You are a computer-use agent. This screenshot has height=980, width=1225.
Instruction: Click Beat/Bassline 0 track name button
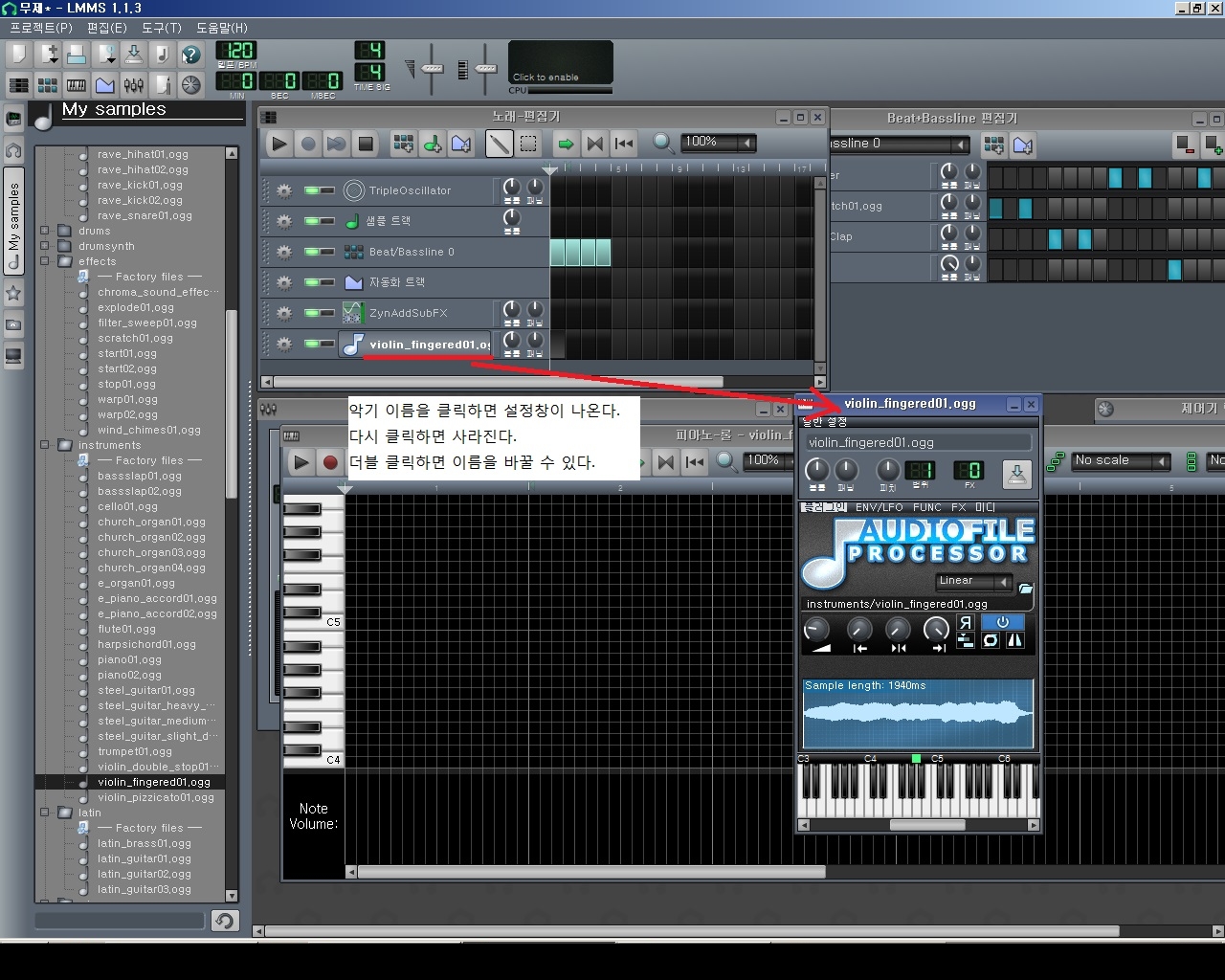click(x=415, y=252)
